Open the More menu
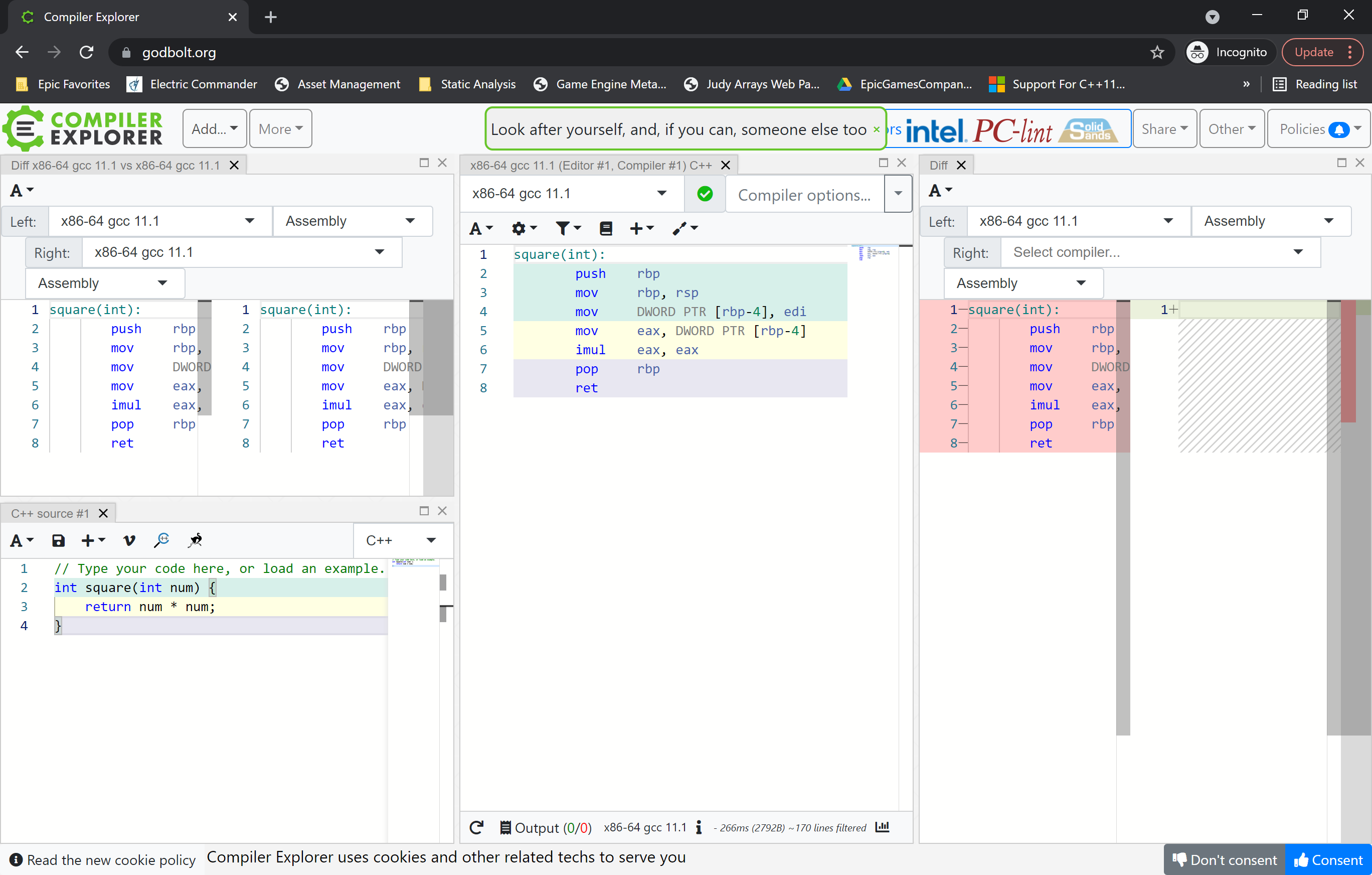 280,128
